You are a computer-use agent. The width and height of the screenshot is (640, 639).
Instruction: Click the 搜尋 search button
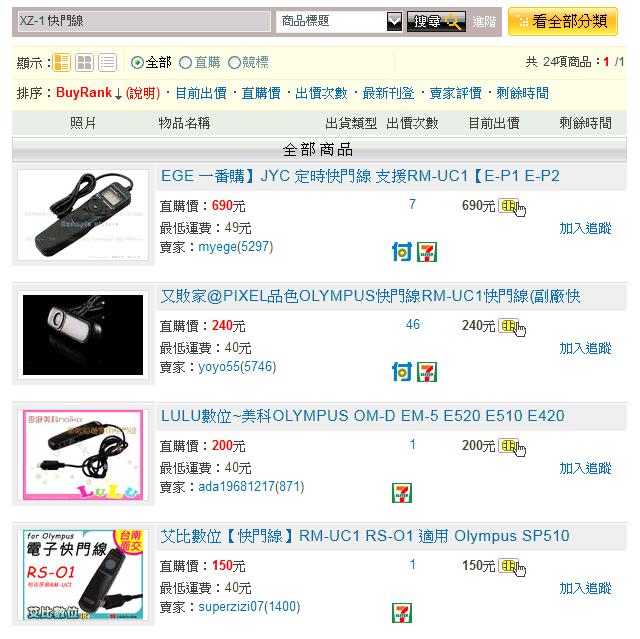click(436, 22)
